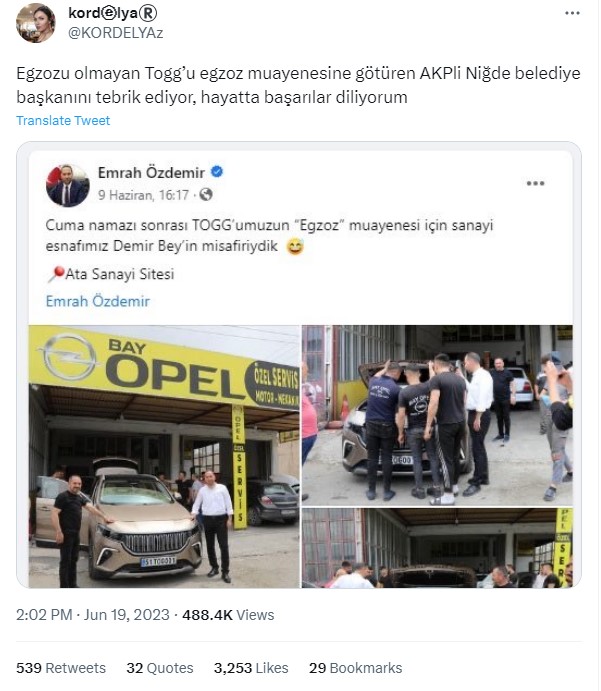The height and width of the screenshot is (691, 601).
Task: Open kordelya's profile avatar
Action: point(36,23)
